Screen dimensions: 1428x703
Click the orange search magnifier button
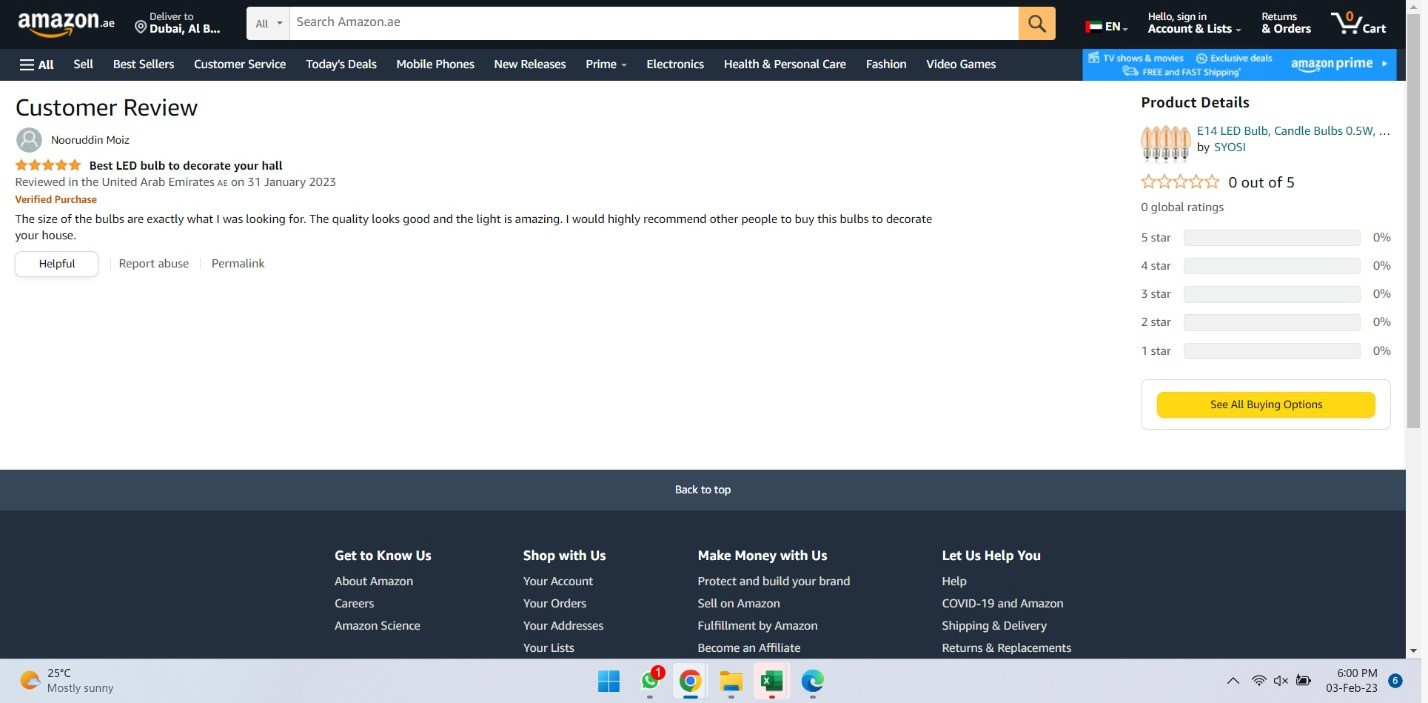1037,23
